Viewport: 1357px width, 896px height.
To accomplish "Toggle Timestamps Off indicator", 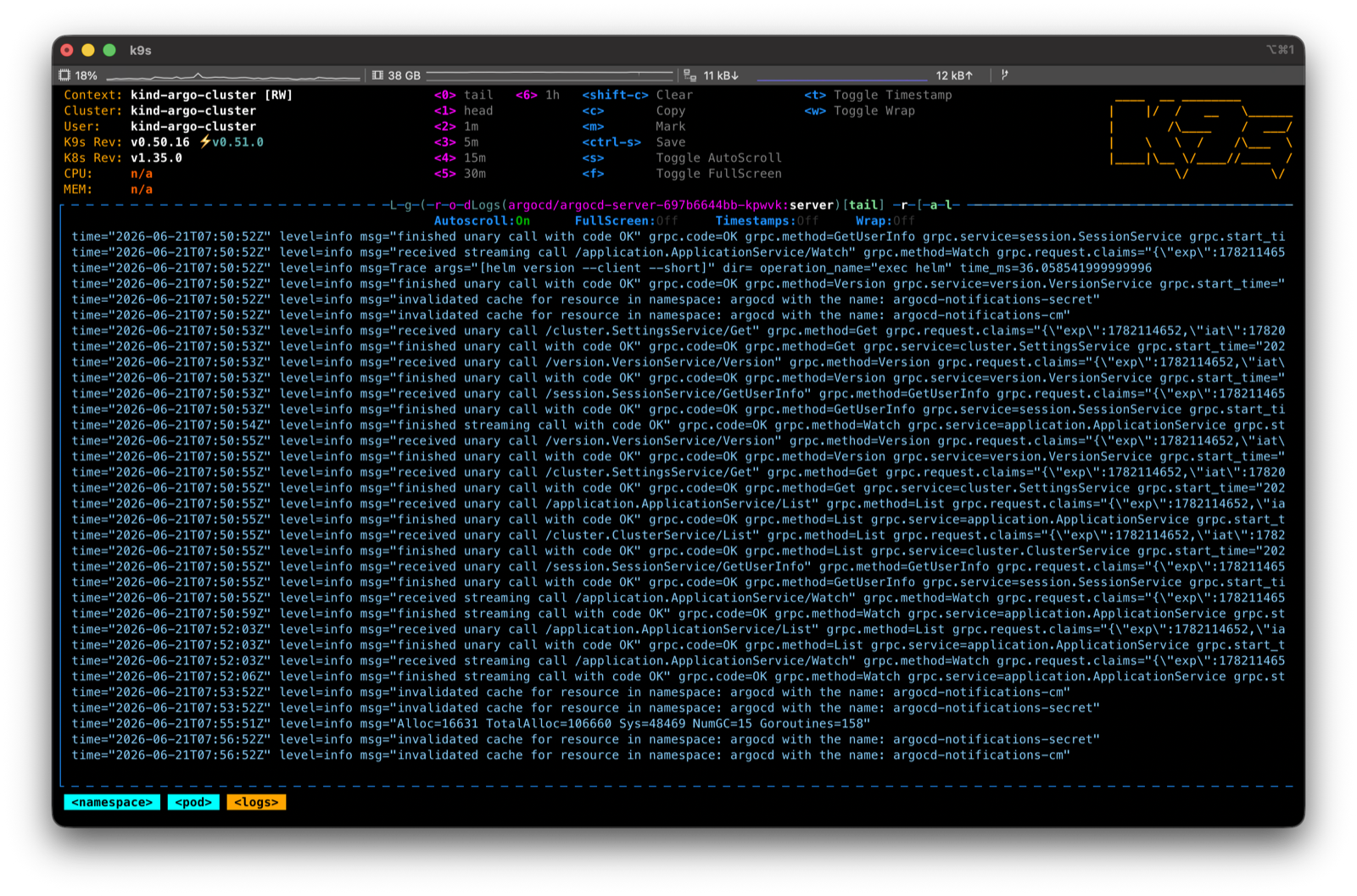I will 767,220.
